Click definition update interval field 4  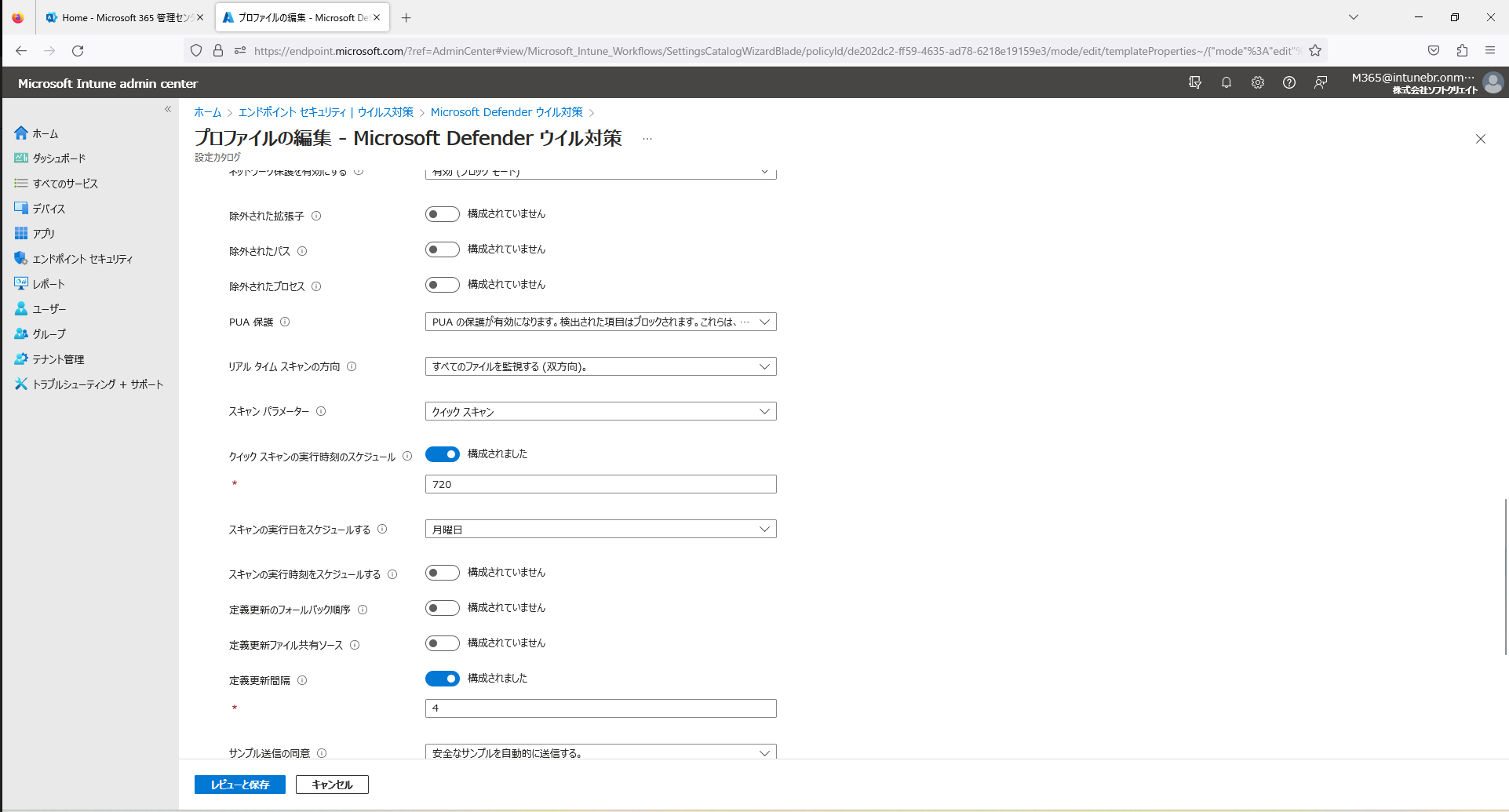pyautogui.click(x=601, y=708)
